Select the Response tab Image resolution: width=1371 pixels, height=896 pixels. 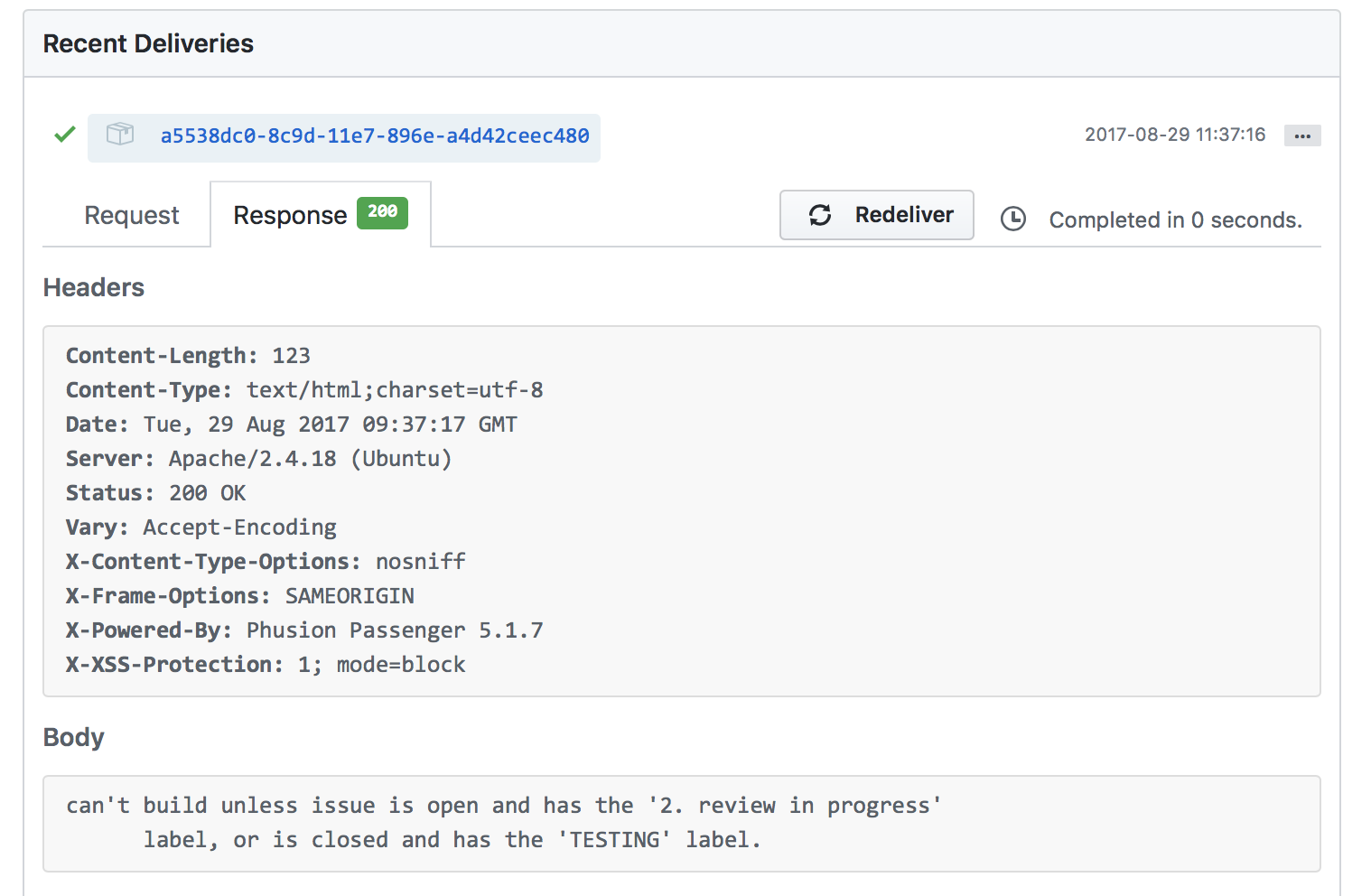click(290, 216)
